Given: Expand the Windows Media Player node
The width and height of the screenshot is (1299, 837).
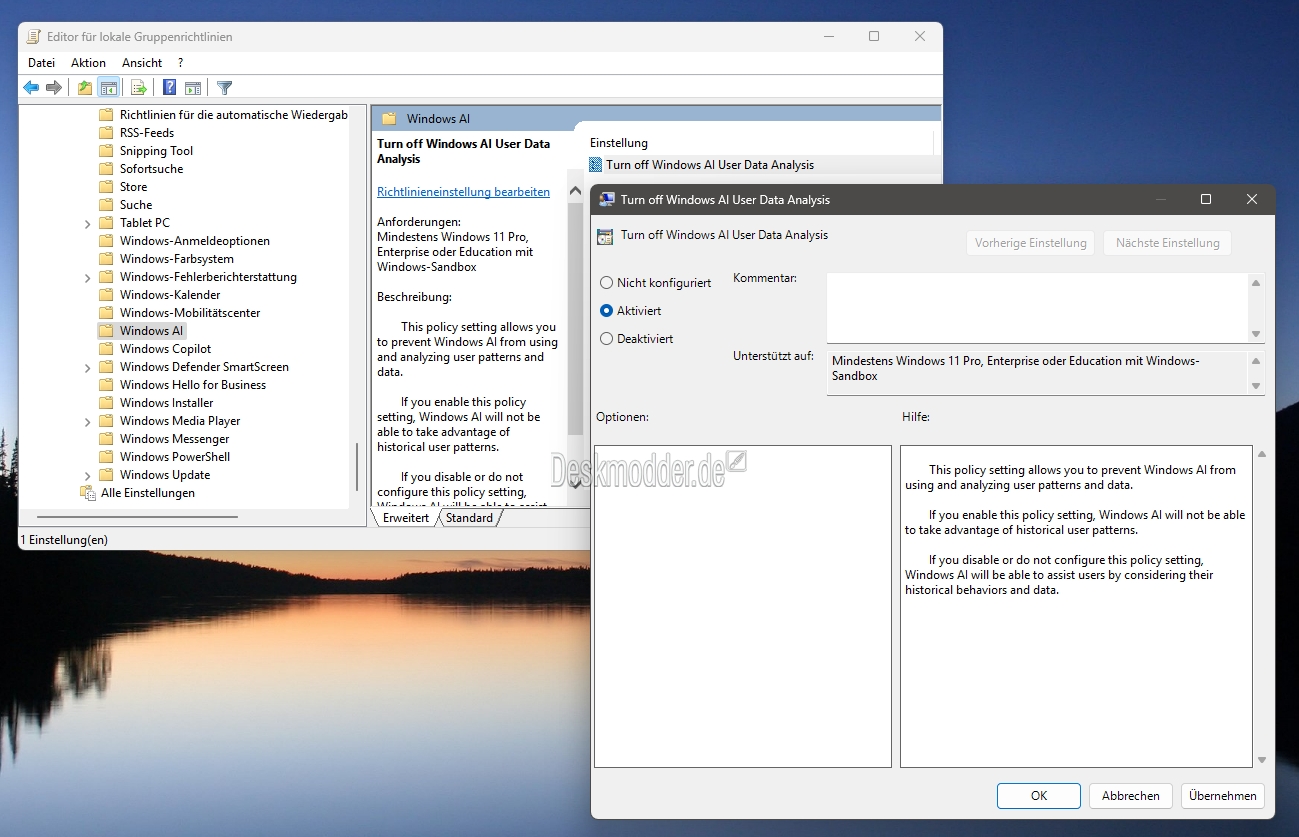Looking at the screenshot, I should pyautogui.click(x=88, y=421).
